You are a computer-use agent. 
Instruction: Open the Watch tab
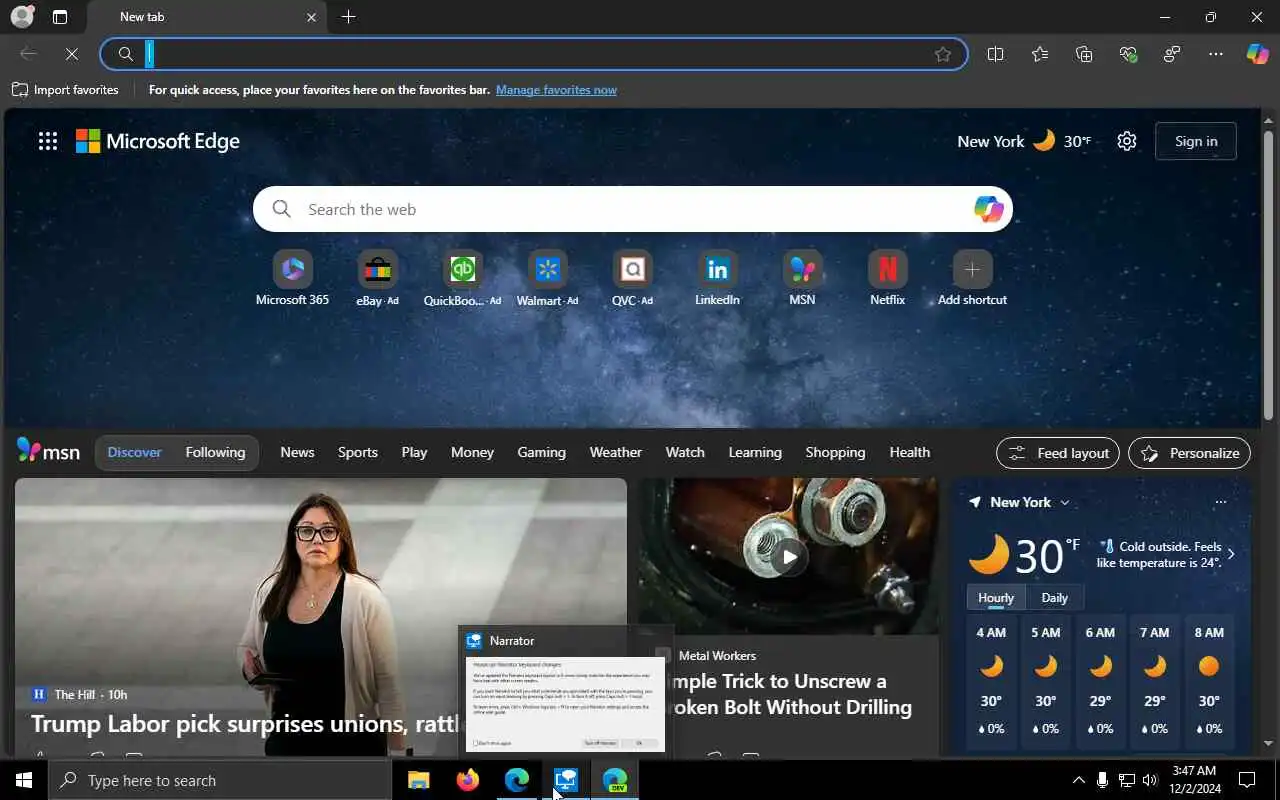(685, 452)
